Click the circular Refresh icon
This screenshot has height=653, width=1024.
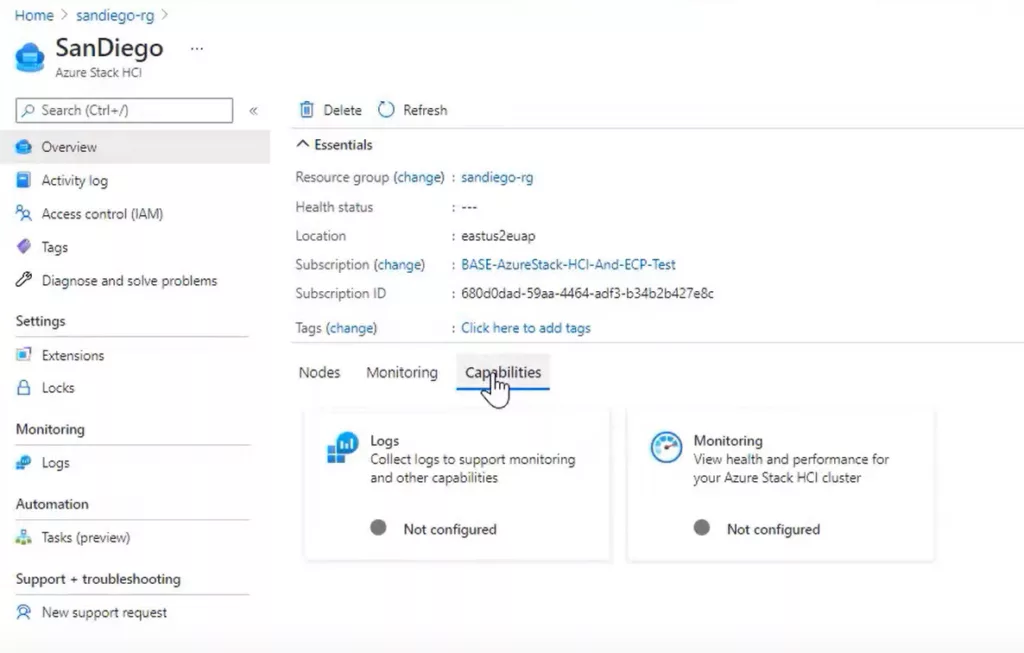tap(386, 110)
